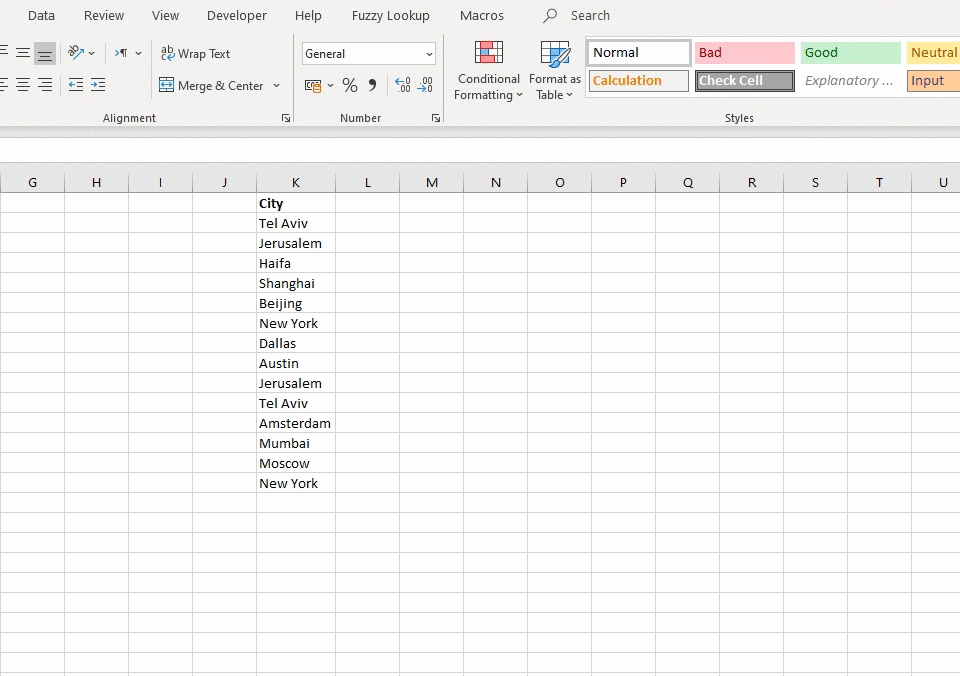Select the Good green style swatch
The image size is (960, 676).
(x=850, y=53)
